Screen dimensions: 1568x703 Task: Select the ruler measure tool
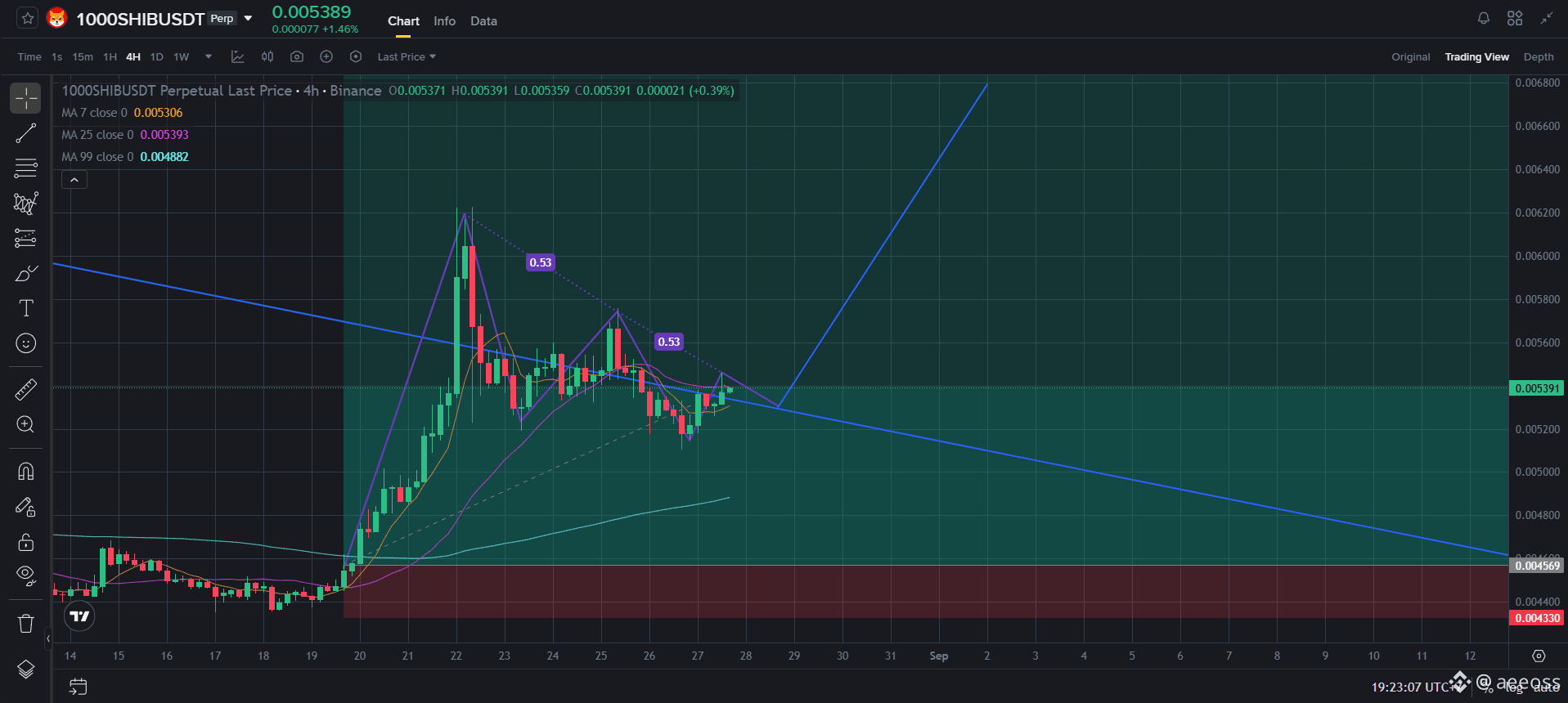pyautogui.click(x=25, y=390)
